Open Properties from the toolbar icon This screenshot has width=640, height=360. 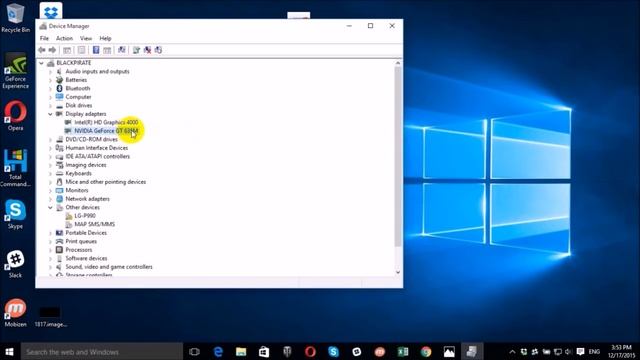82,50
